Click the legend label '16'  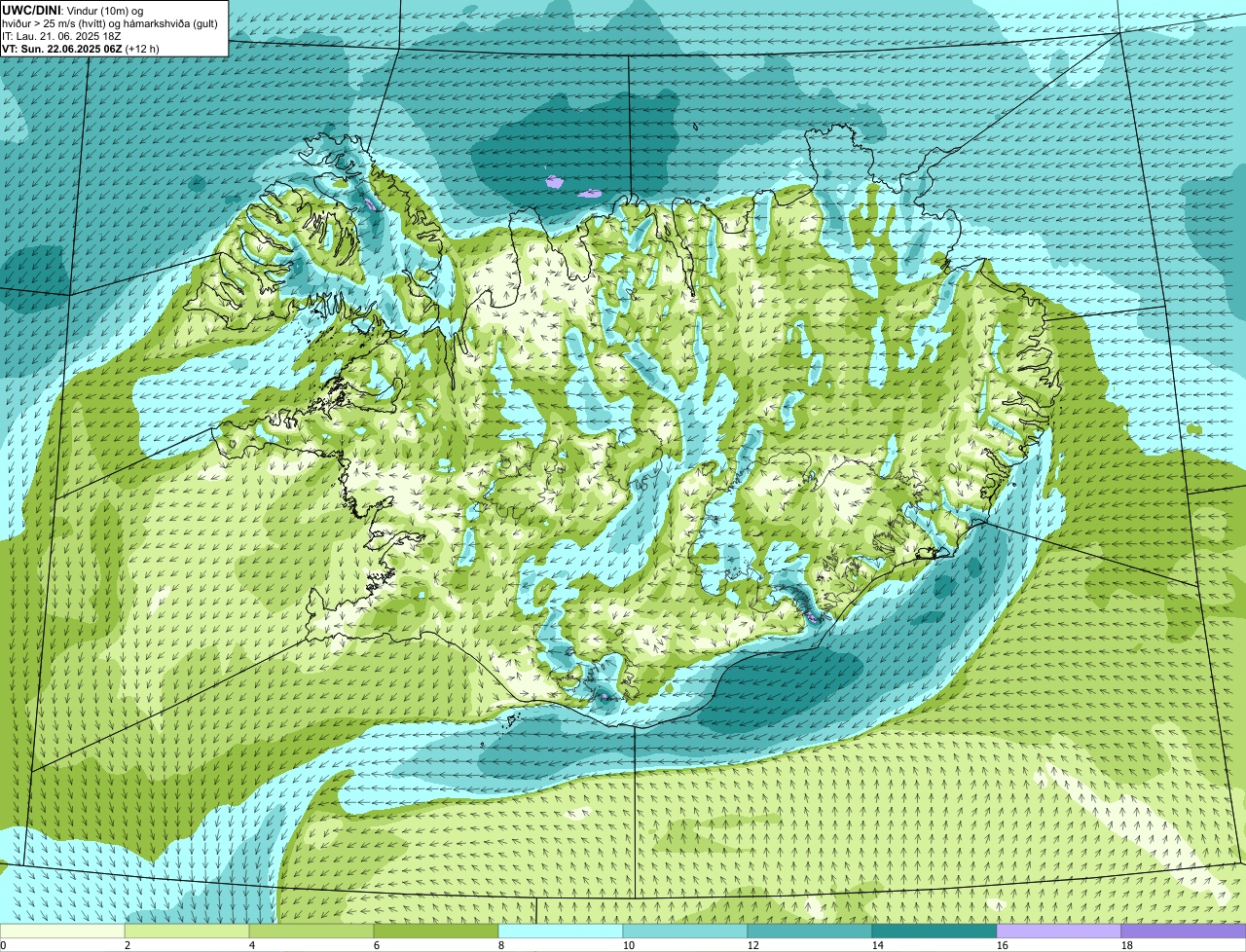pos(1003,945)
